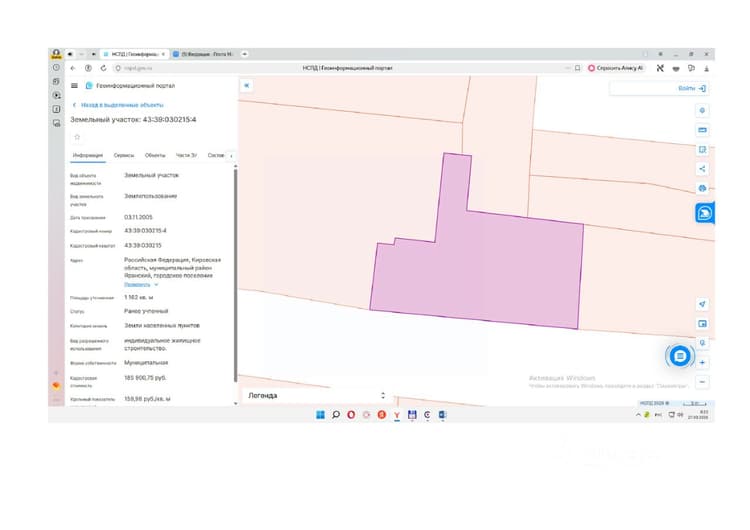Show hidden system tray icons chevron
The image size is (750, 530).
click(638, 415)
